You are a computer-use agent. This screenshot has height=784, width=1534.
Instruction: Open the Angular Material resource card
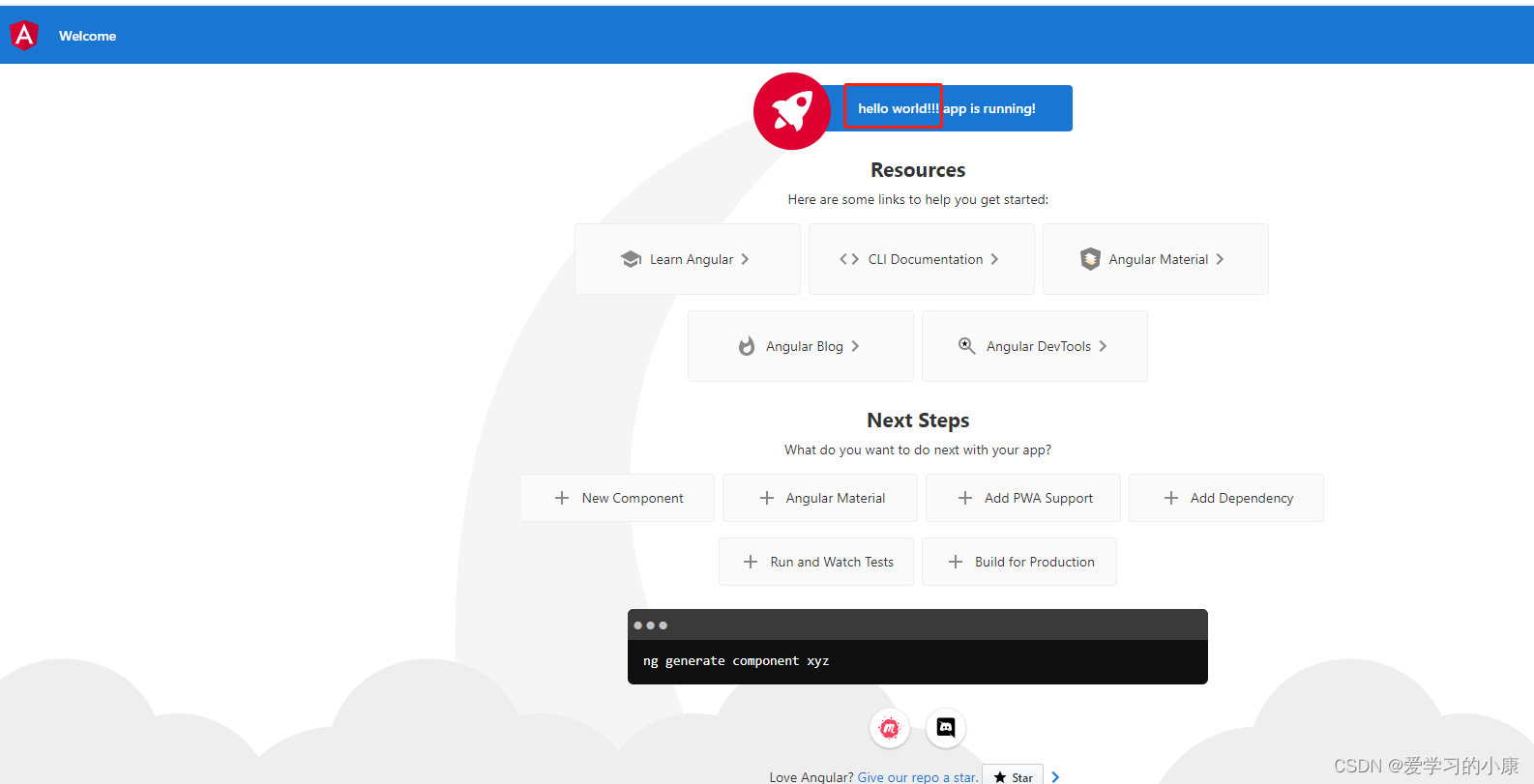(1156, 259)
